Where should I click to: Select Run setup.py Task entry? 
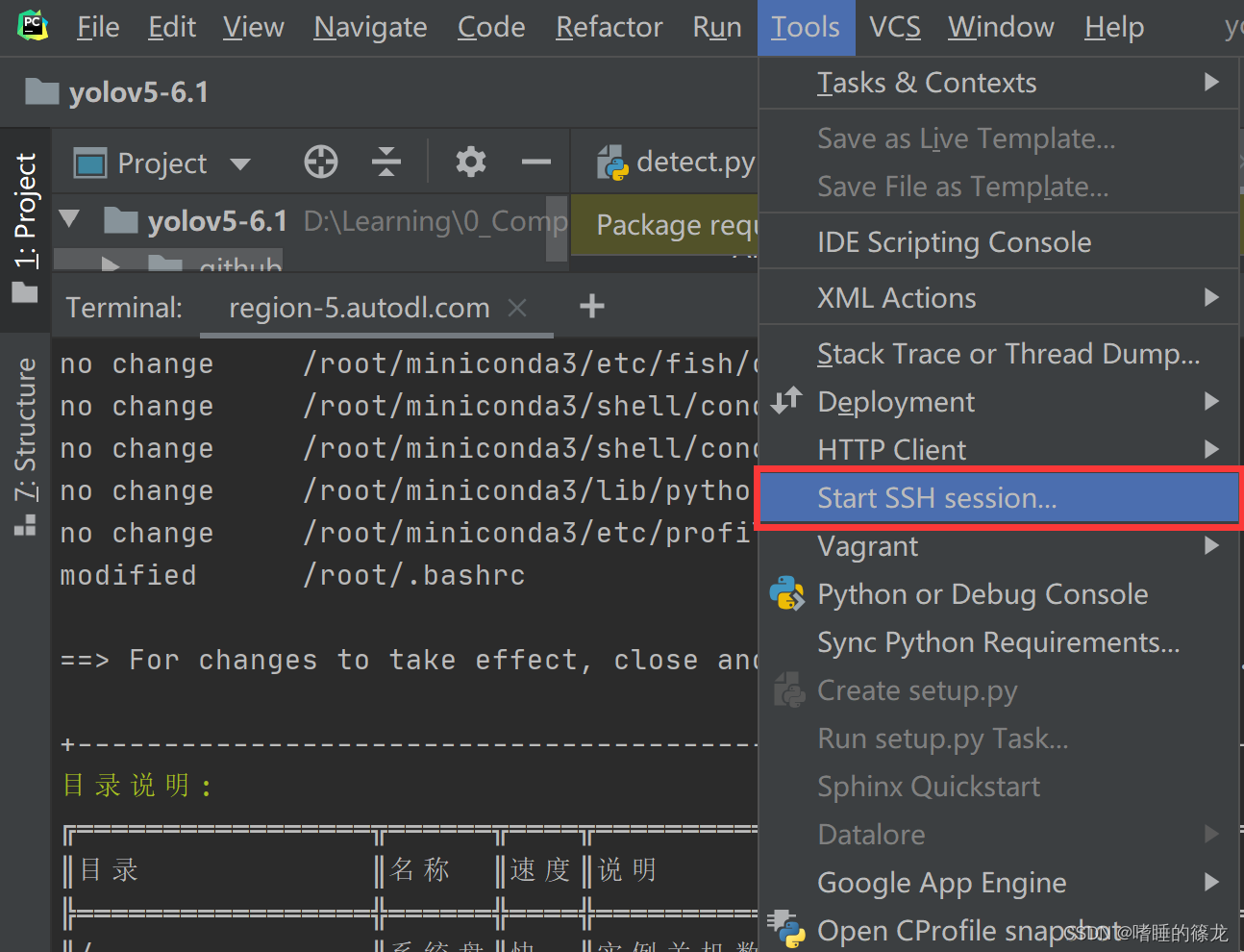[999, 739]
